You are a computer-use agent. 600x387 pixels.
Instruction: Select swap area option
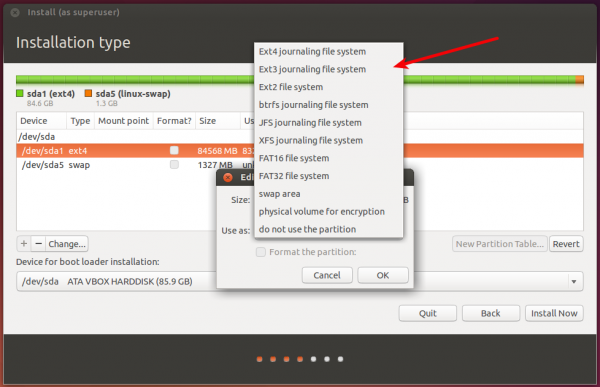point(328,194)
